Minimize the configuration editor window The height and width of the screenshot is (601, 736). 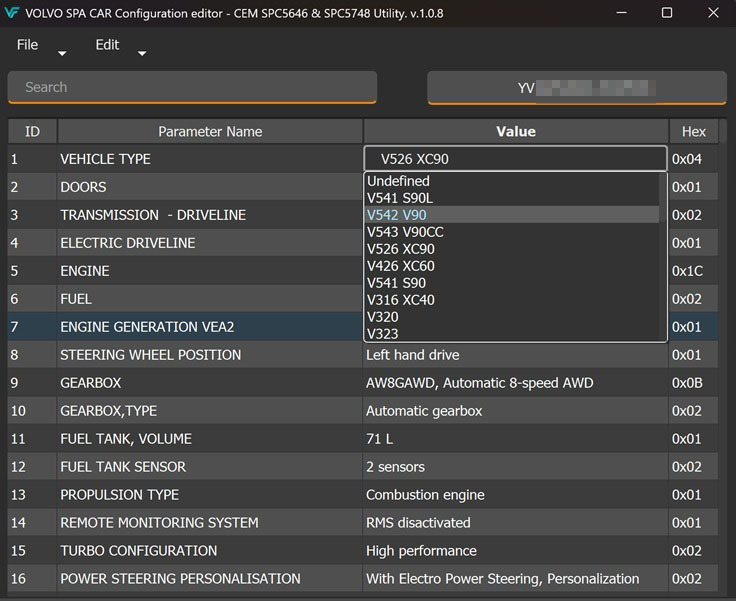click(x=621, y=13)
